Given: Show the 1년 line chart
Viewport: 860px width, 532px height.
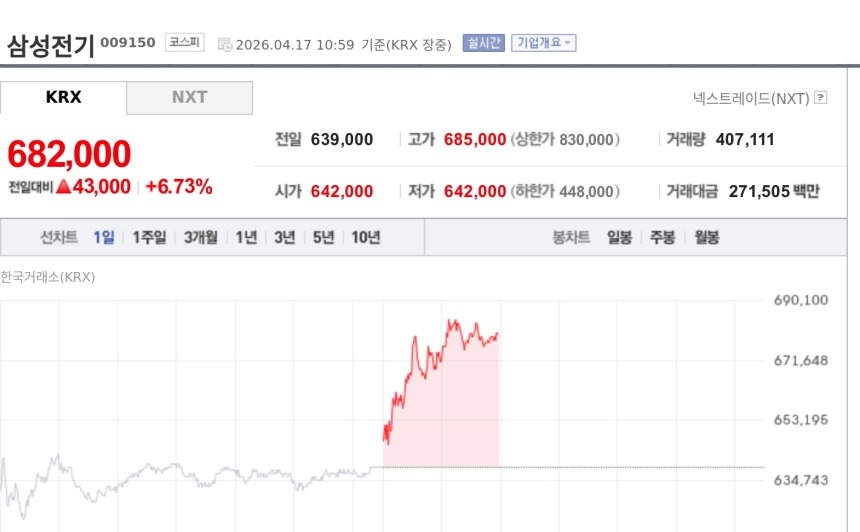Looking at the screenshot, I should (246, 237).
